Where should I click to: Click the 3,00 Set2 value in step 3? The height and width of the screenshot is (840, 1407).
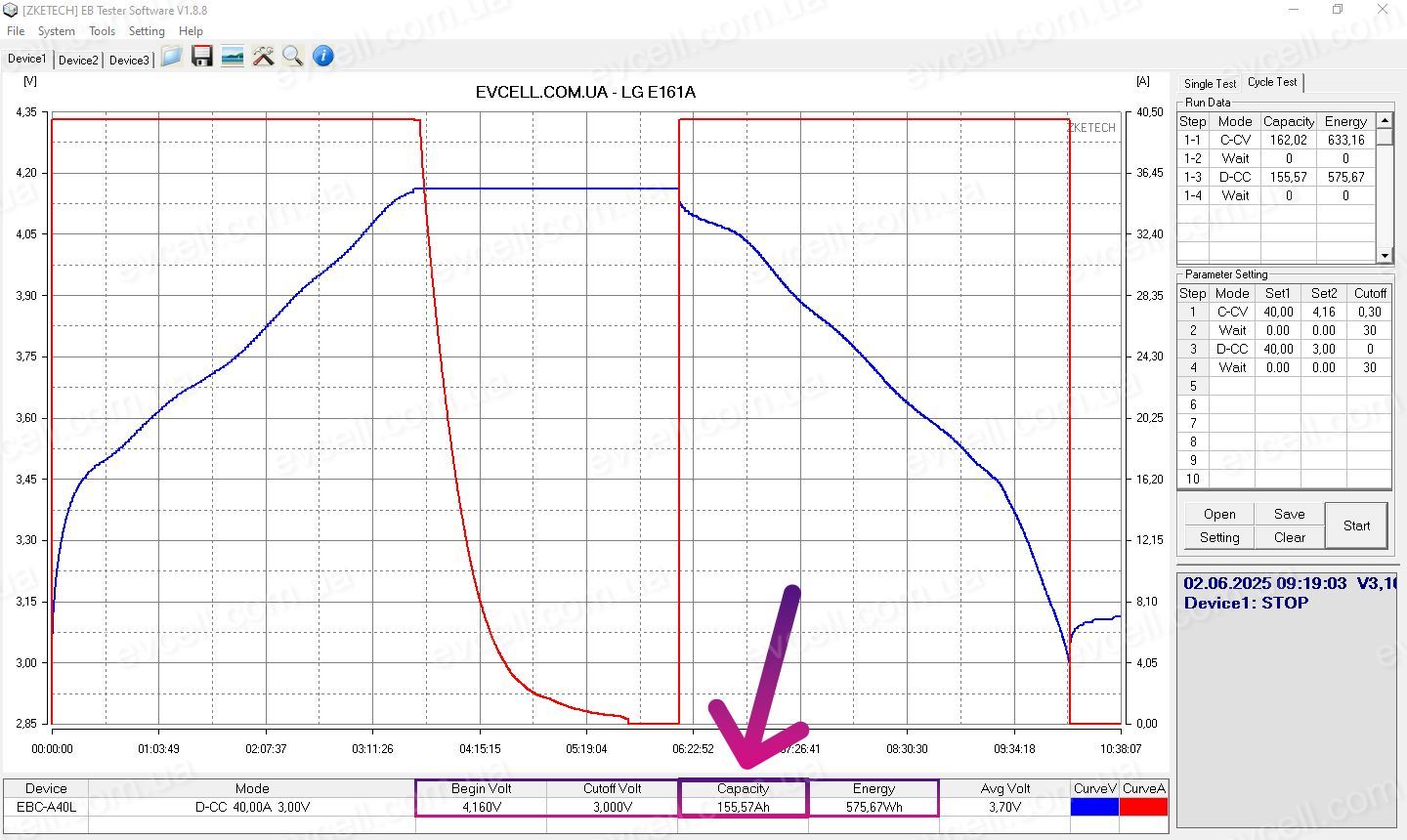[x=1324, y=349]
